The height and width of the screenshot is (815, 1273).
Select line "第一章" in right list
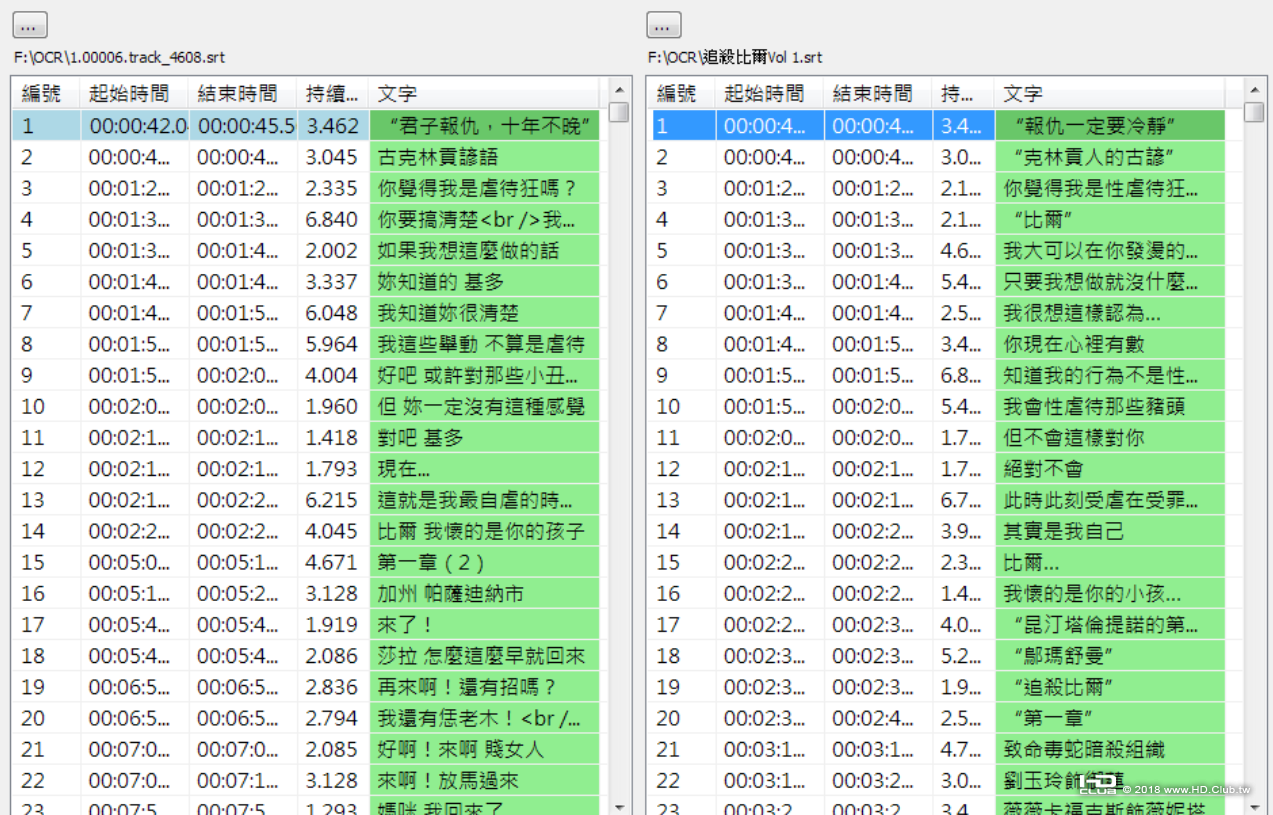point(1110,718)
